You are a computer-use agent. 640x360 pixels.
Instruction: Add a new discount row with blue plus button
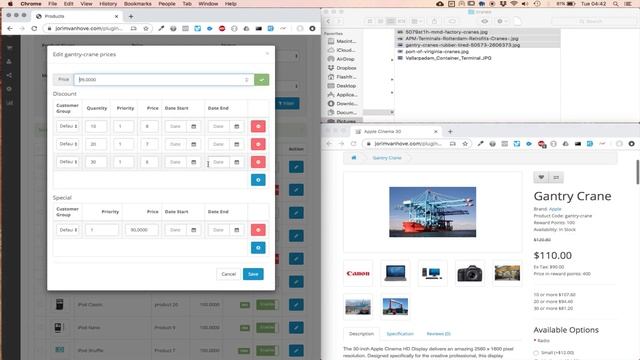tap(258, 180)
